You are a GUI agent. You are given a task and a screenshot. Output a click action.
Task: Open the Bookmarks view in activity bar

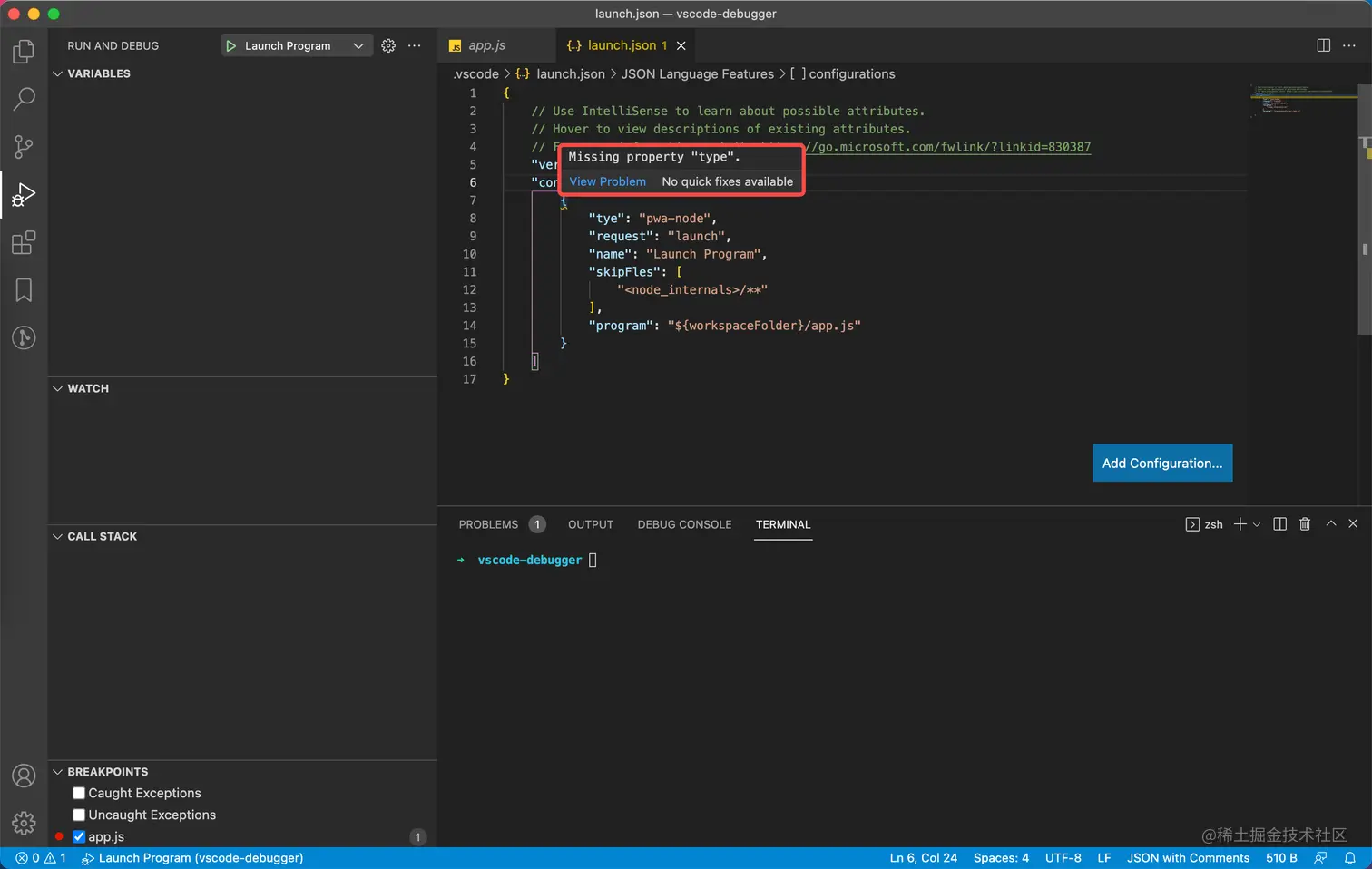[x=24, y=290]
